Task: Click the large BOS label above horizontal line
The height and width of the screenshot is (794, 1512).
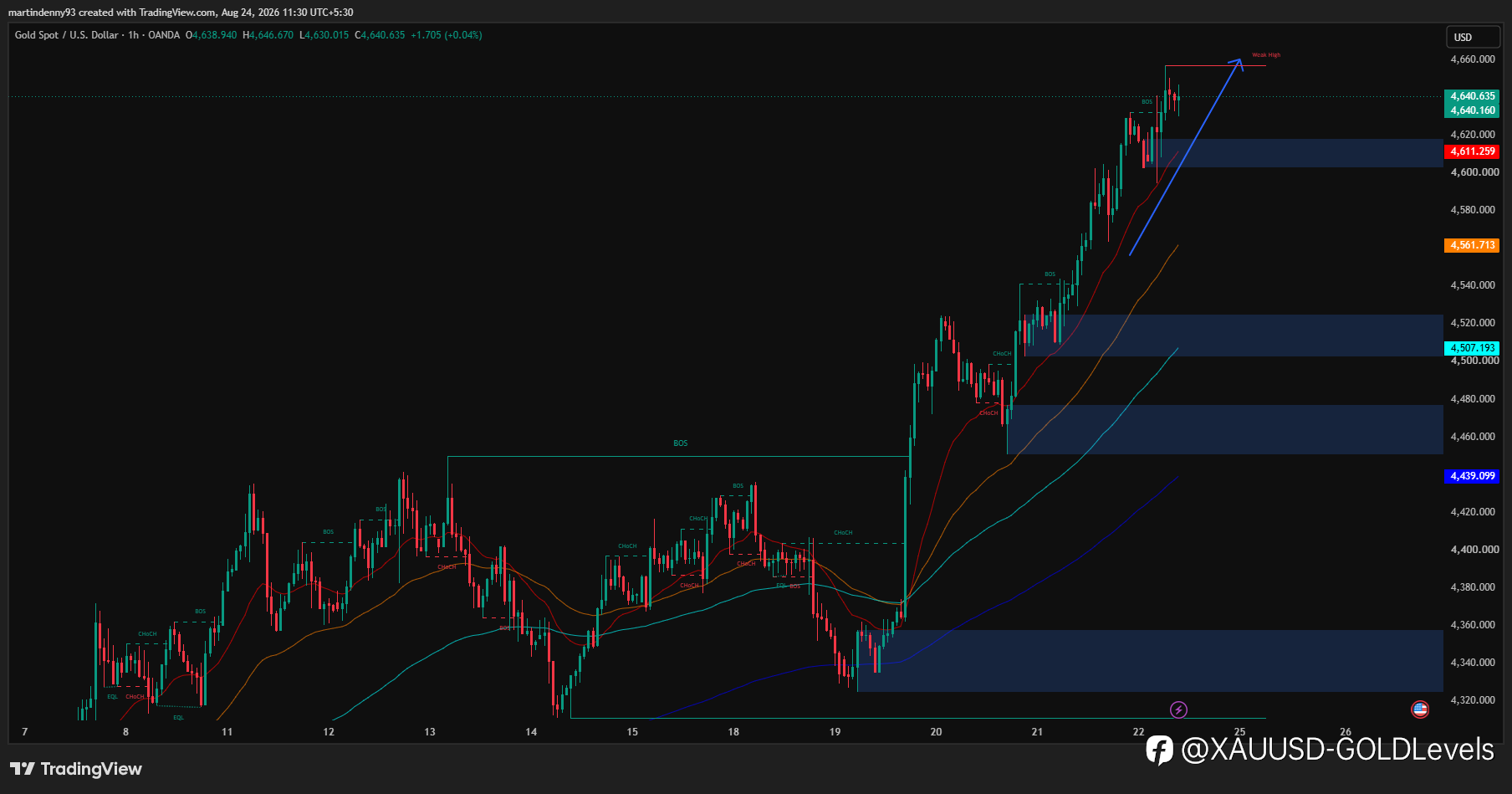Action: tap(681, 443)
